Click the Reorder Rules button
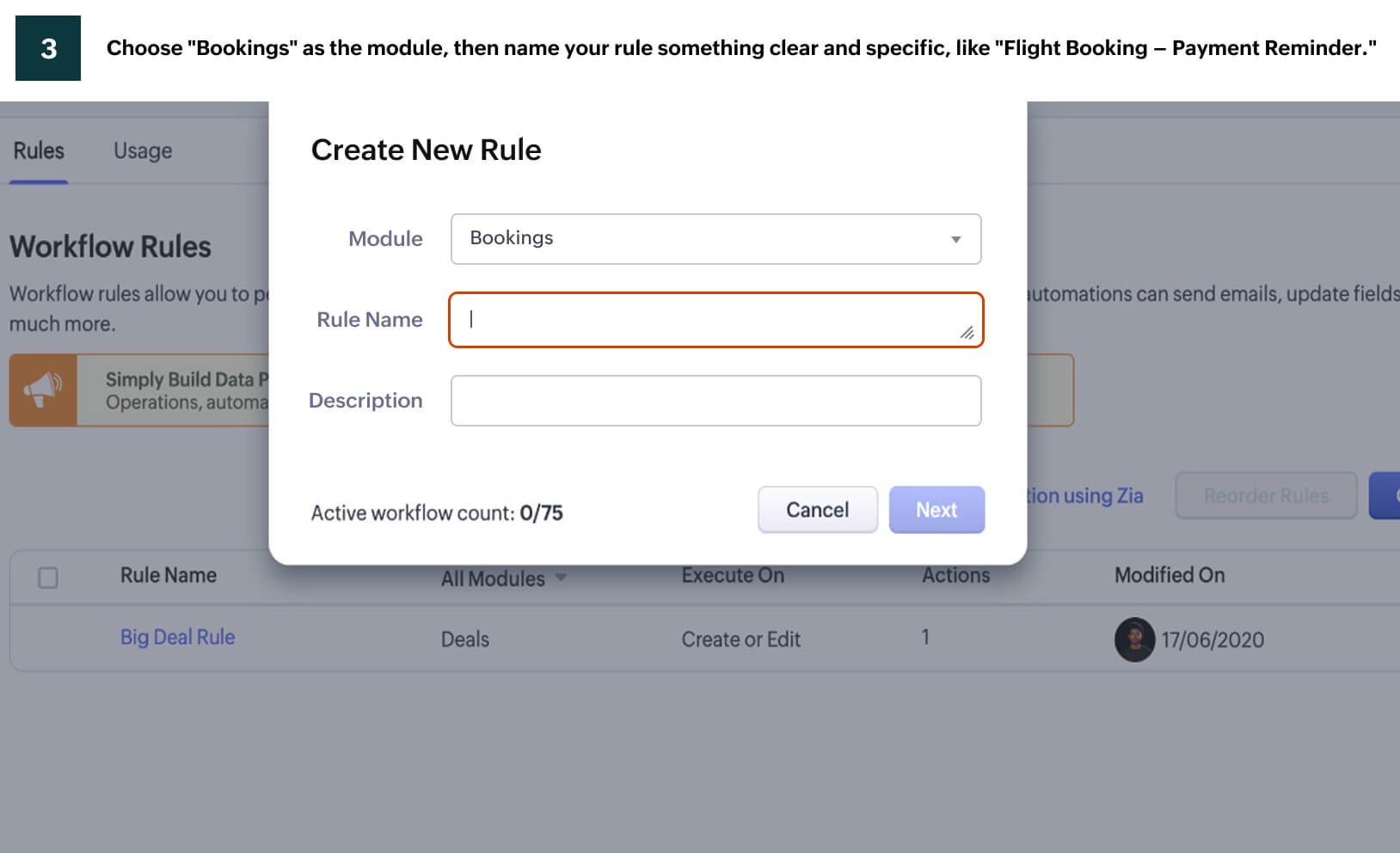This screenshot has width=1400, height=853. coord(1266,495)
